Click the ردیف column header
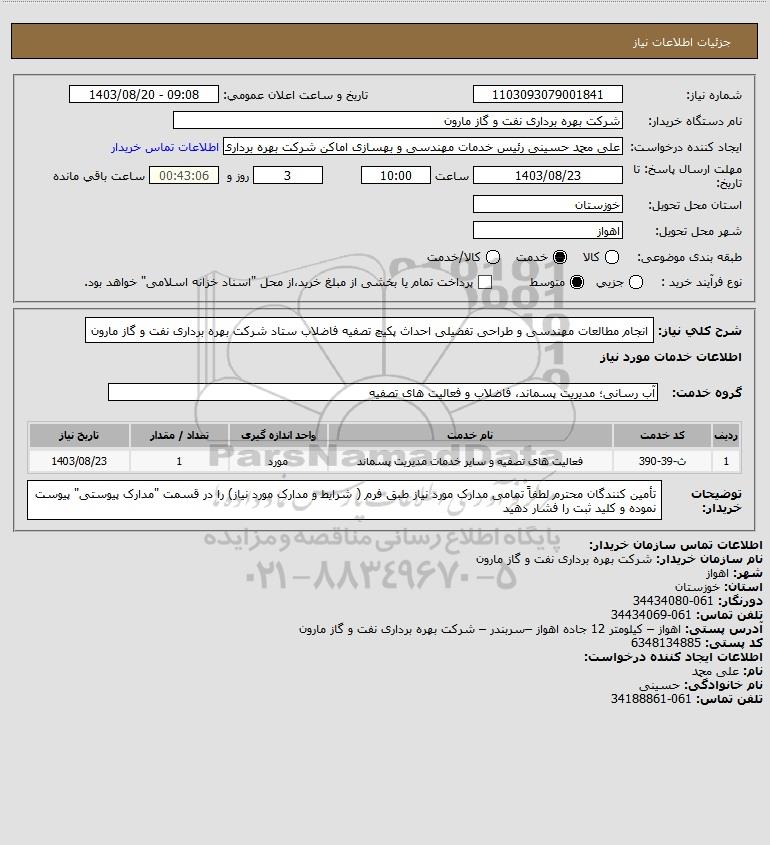 (x=726, y=435)
